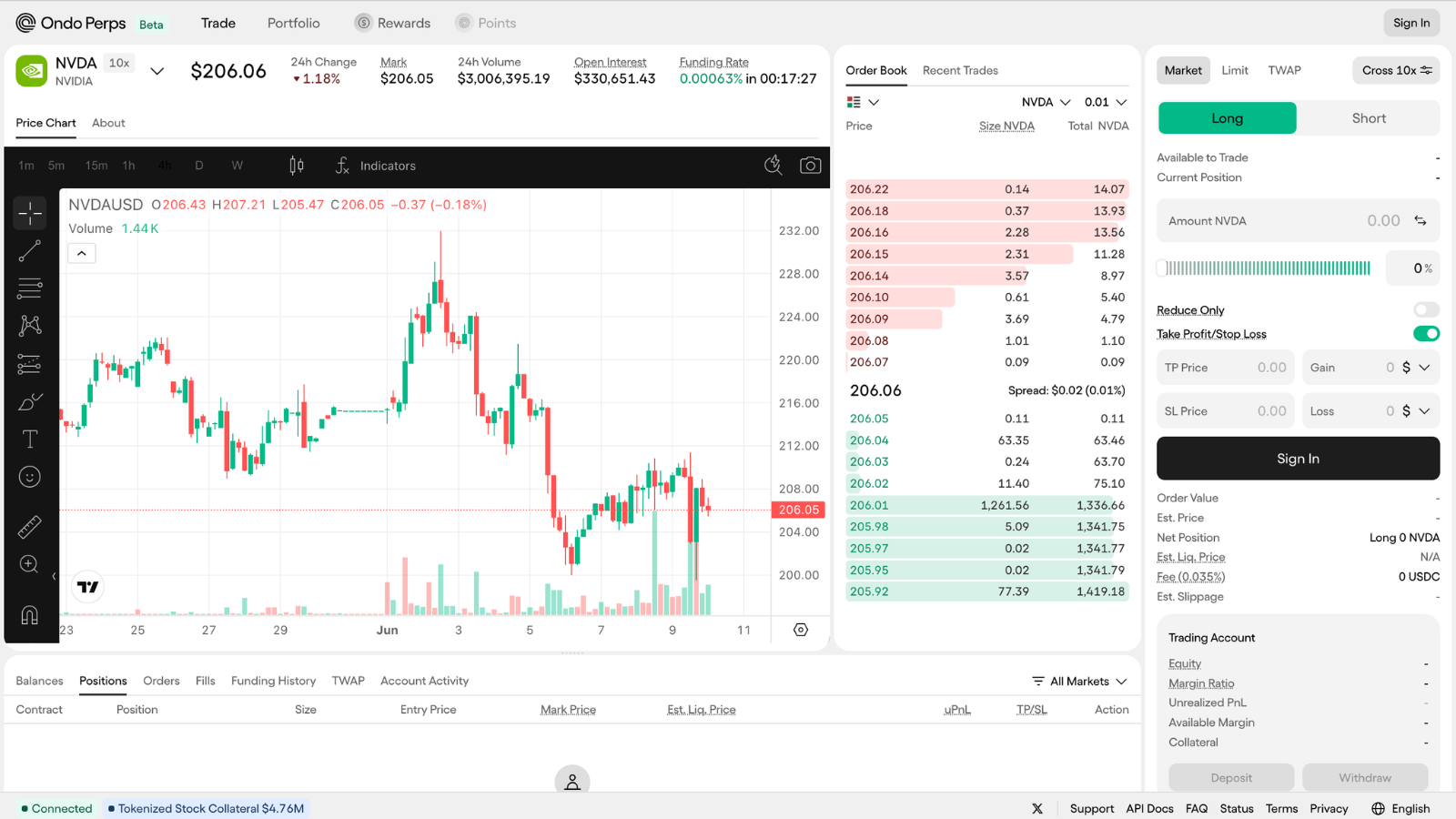Open the 0.01 price grouping dropdown
This screenshot has height=819, width=1456.
click(1106, 102)
